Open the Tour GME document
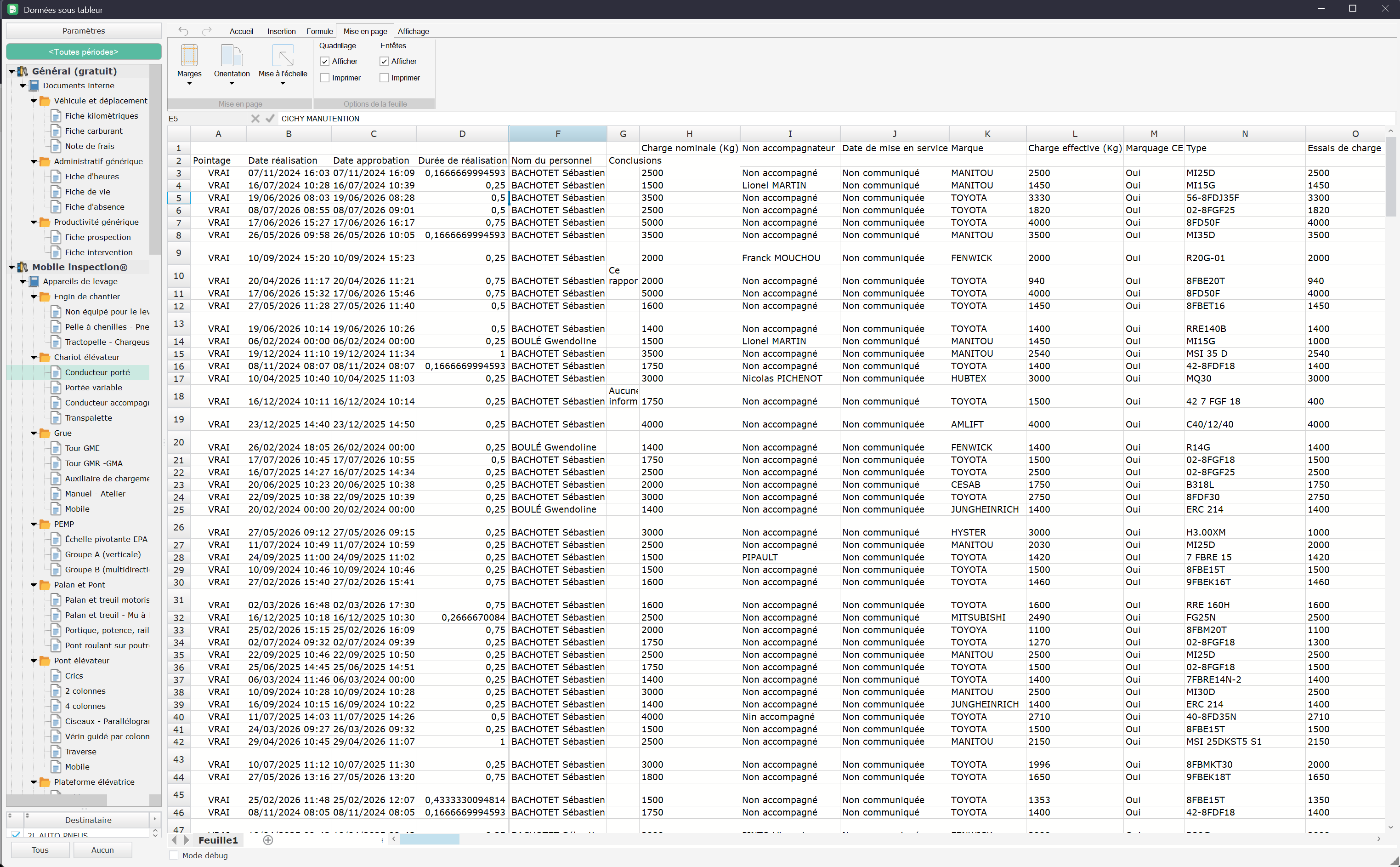 coord(82,448)
